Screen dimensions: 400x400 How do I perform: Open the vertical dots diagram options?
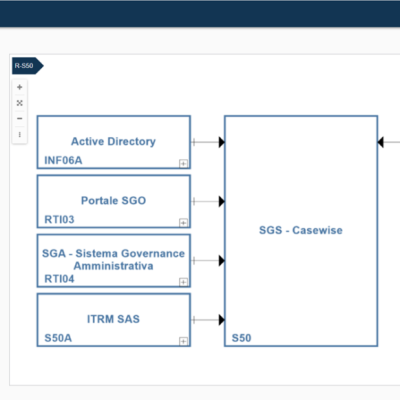[20, 135]
